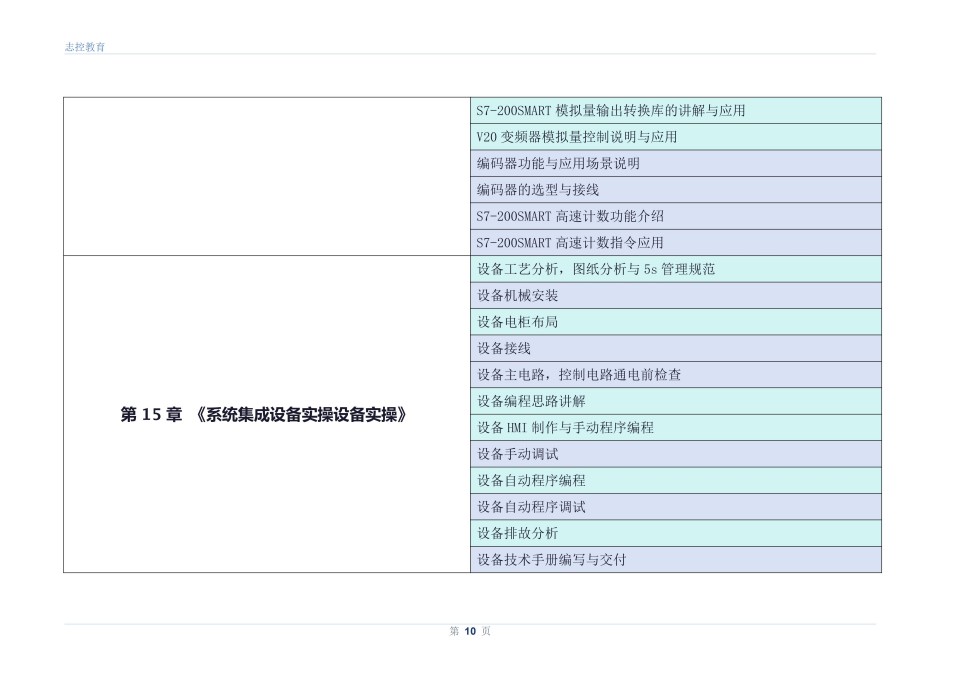Click the row 设备机械安装
The width and height of the screenshot is (958, 678).
(676, 296)
